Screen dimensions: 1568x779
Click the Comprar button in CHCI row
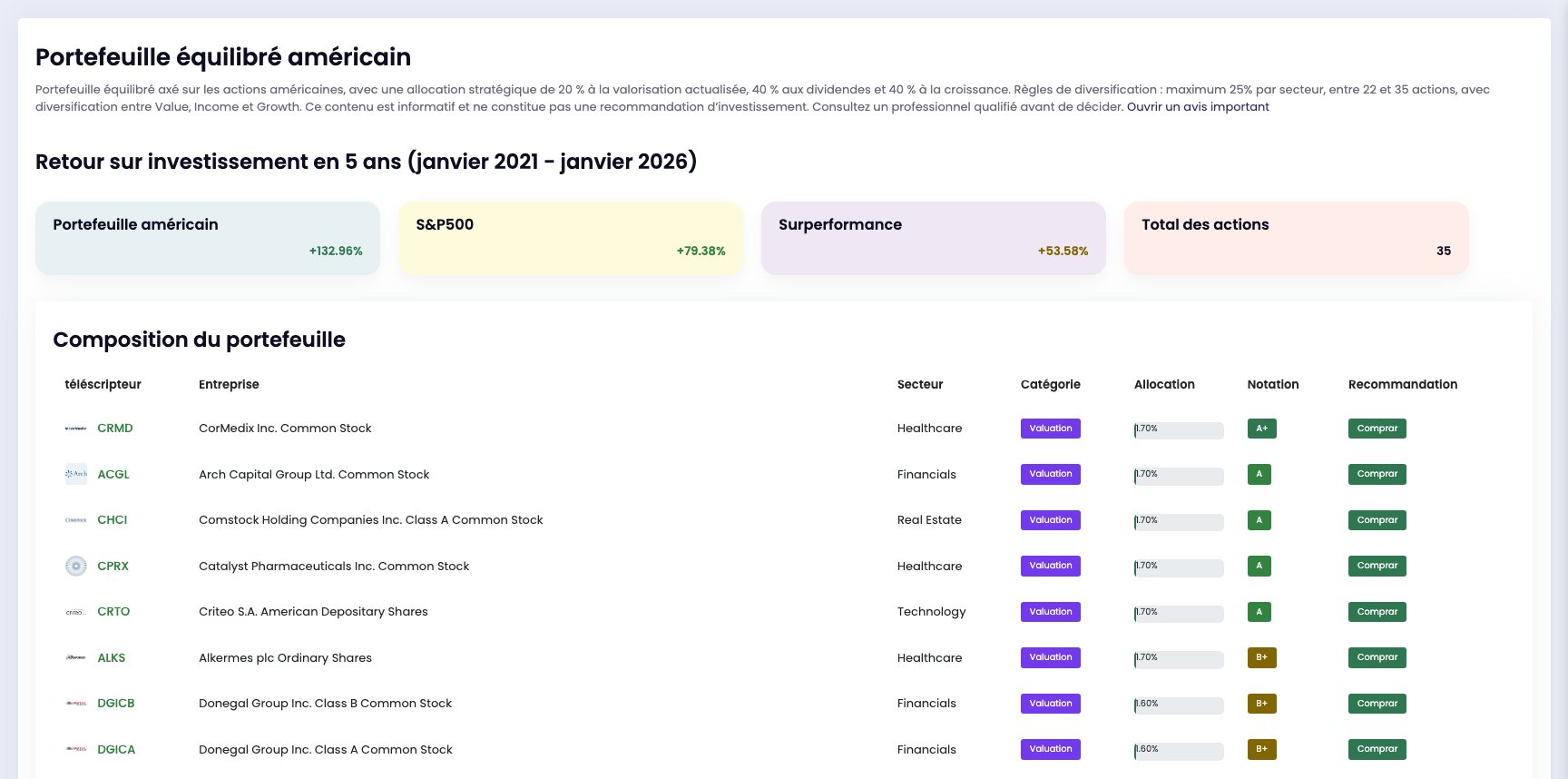point(1377,520)
